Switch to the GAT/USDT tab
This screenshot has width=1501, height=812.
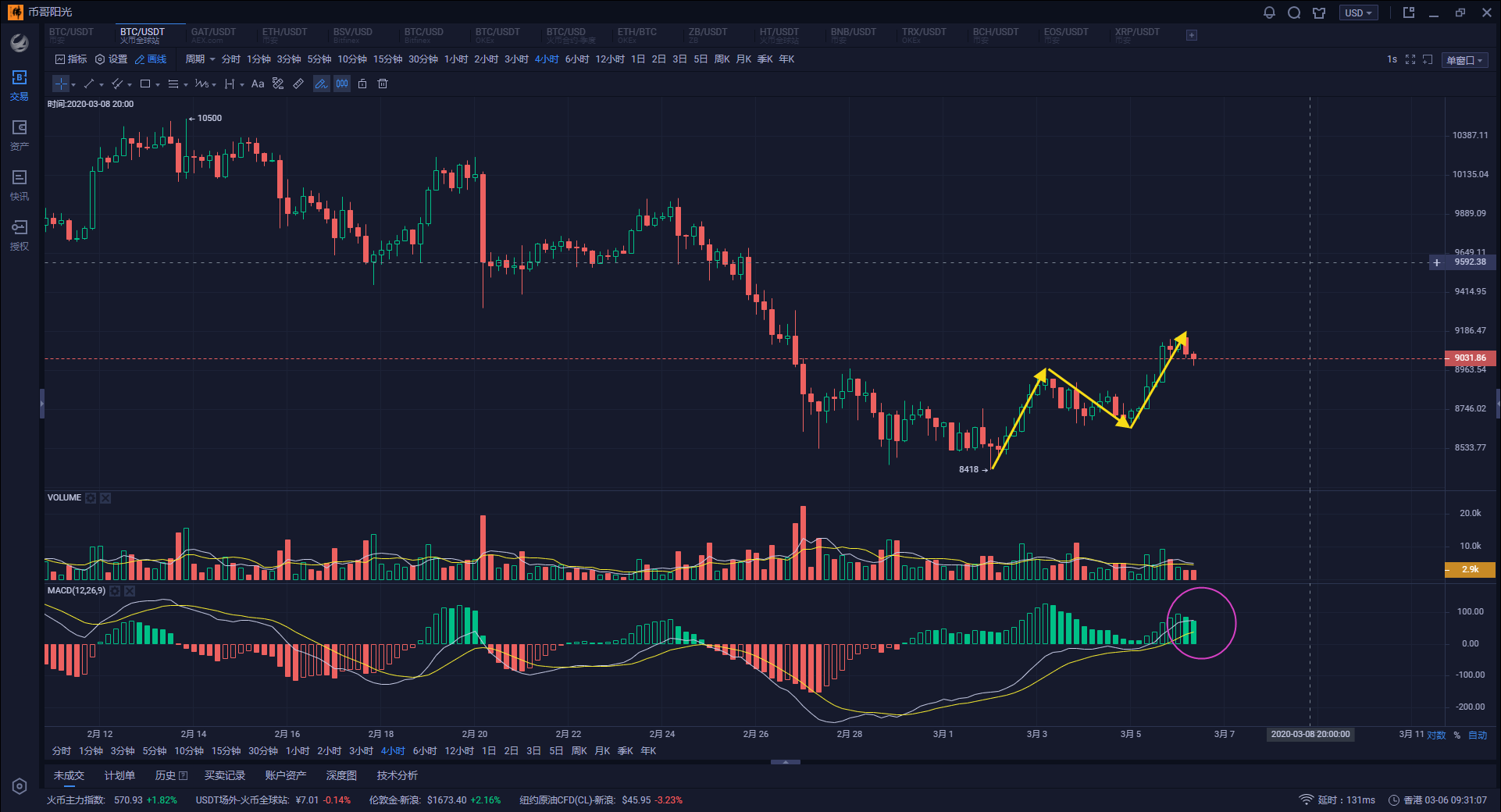point(213,35)
